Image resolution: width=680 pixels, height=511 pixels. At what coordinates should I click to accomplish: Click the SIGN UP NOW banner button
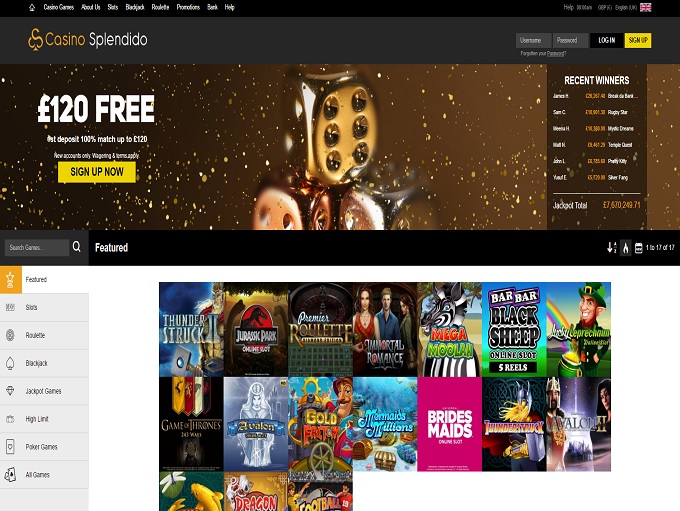pos(97,172)
